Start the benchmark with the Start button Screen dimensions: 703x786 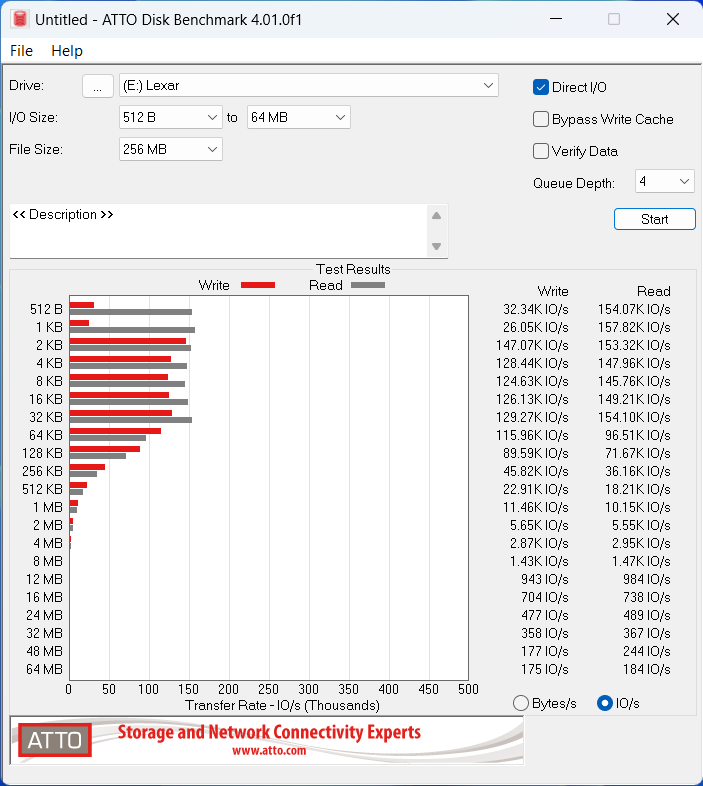(654, 219)
